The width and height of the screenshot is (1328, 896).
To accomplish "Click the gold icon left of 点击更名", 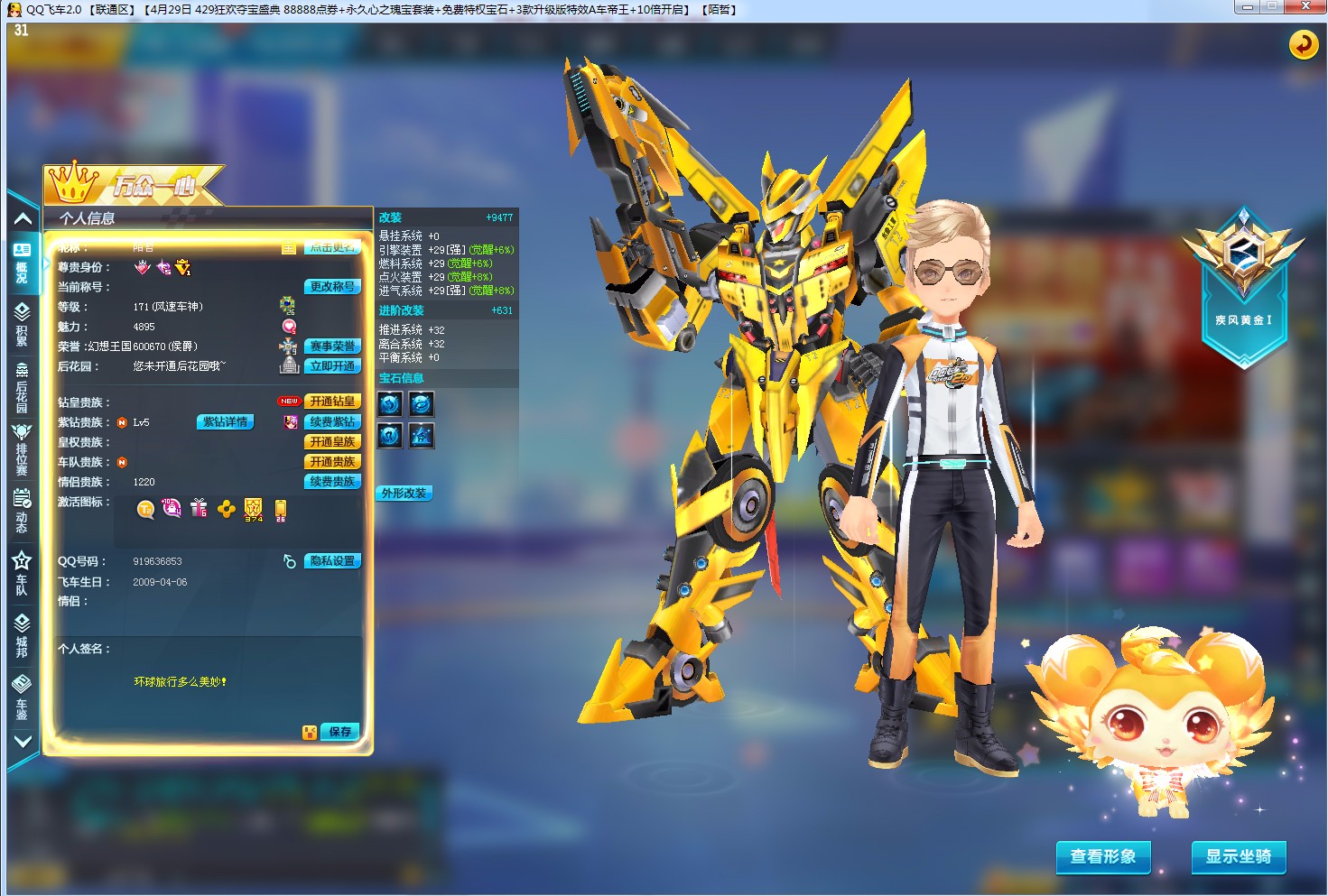I will [289, 248].
